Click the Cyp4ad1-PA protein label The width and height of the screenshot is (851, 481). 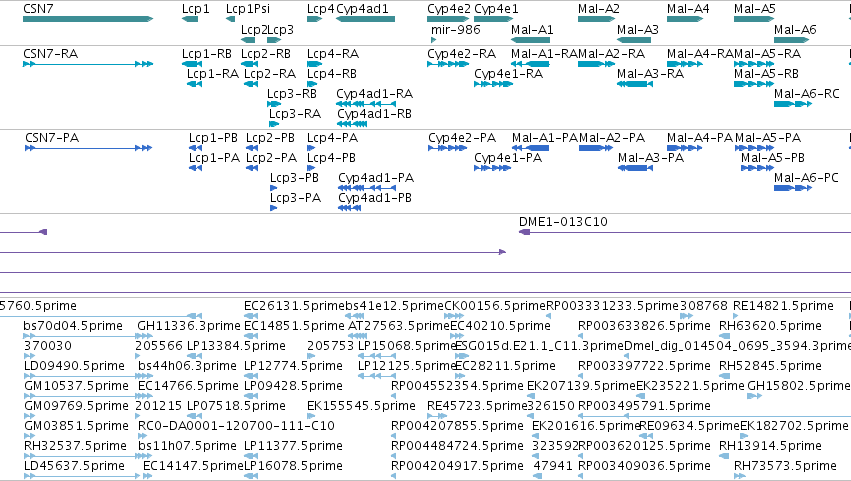tap(376, 179)
